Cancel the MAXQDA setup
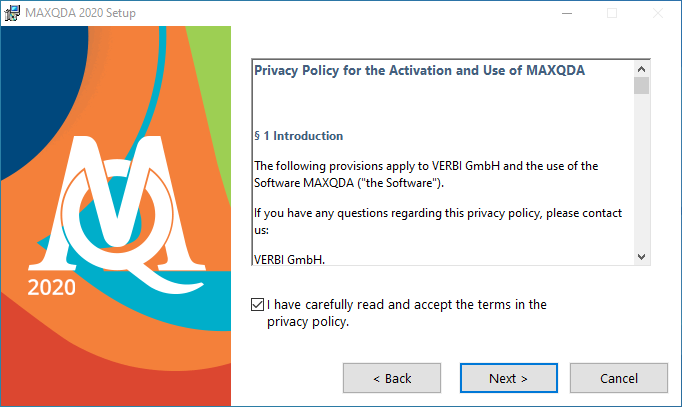The image size is (682, 407). (x=619, y=378)
